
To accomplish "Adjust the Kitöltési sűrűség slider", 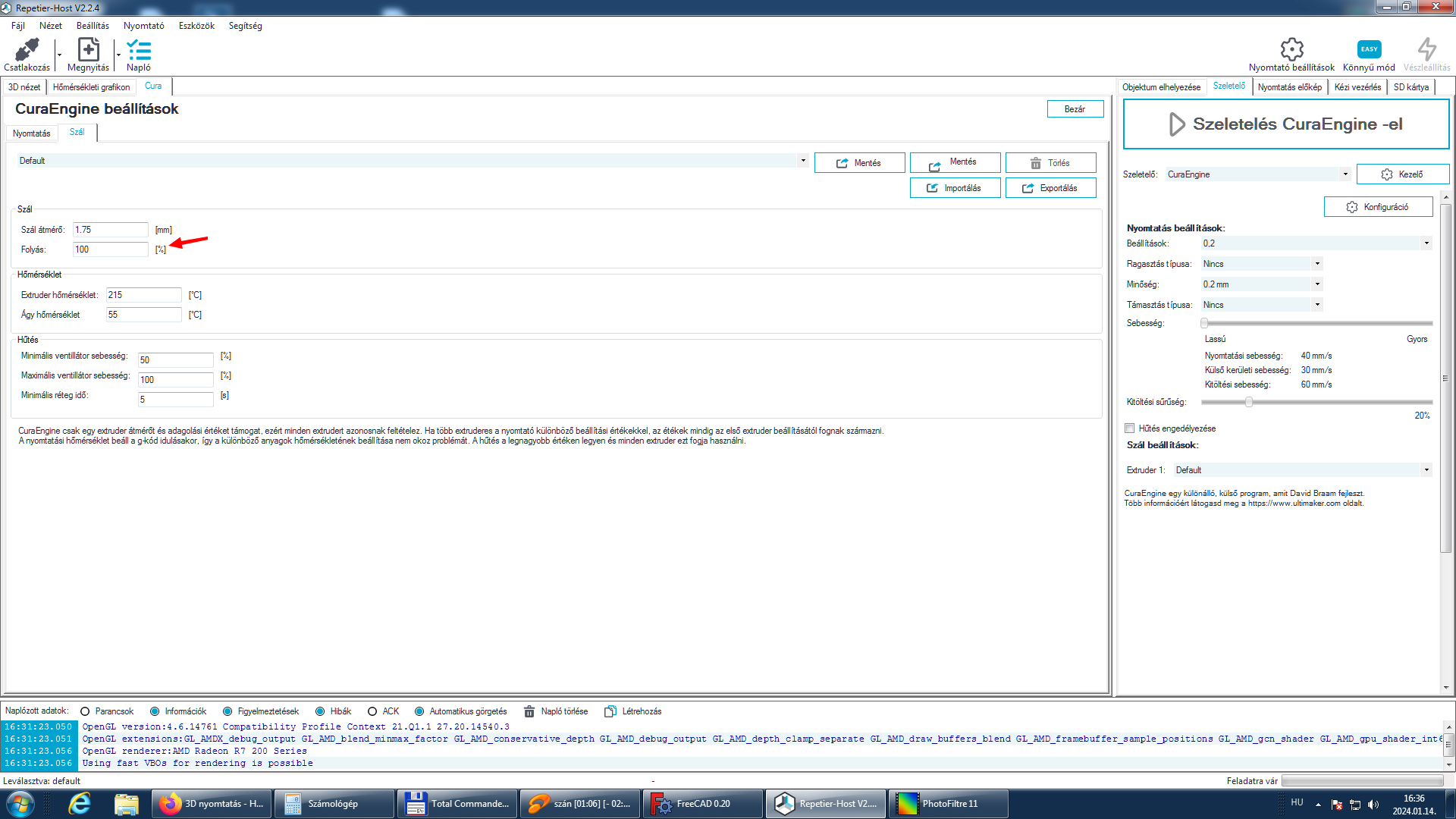I will 1248,402.
